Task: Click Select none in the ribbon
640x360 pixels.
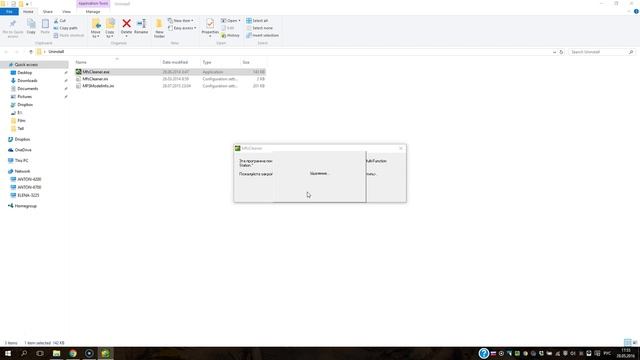Action: tap(260, 28)
